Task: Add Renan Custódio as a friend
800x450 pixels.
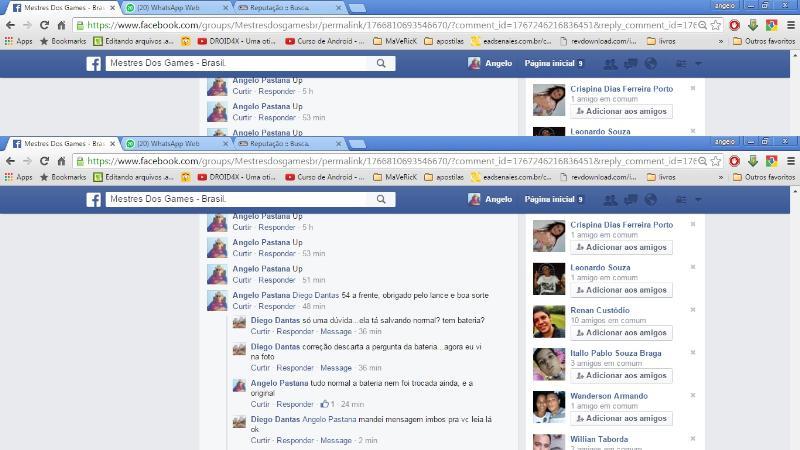Action: tap(621, 333)
